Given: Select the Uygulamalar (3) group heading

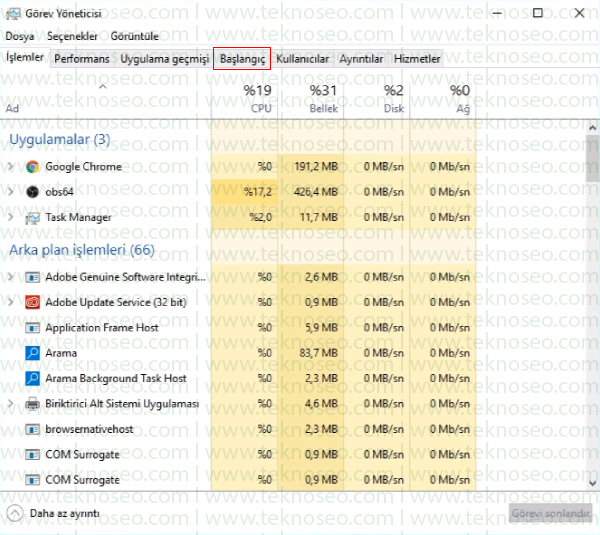Looking at the screenshot, I should pyautogui.click(x=60, y=140).
